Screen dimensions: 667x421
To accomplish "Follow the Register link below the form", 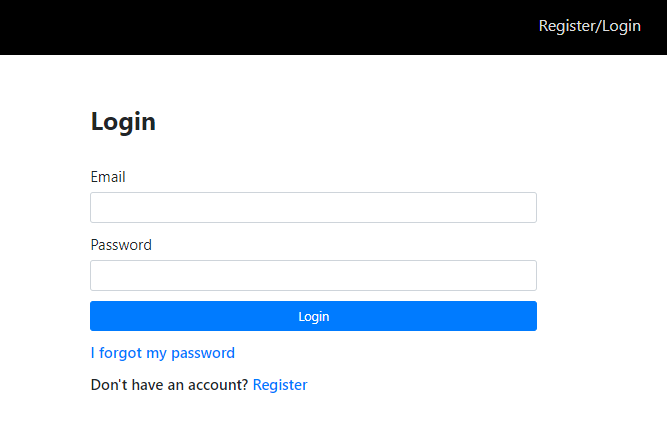I will click(x=280, y=385).
